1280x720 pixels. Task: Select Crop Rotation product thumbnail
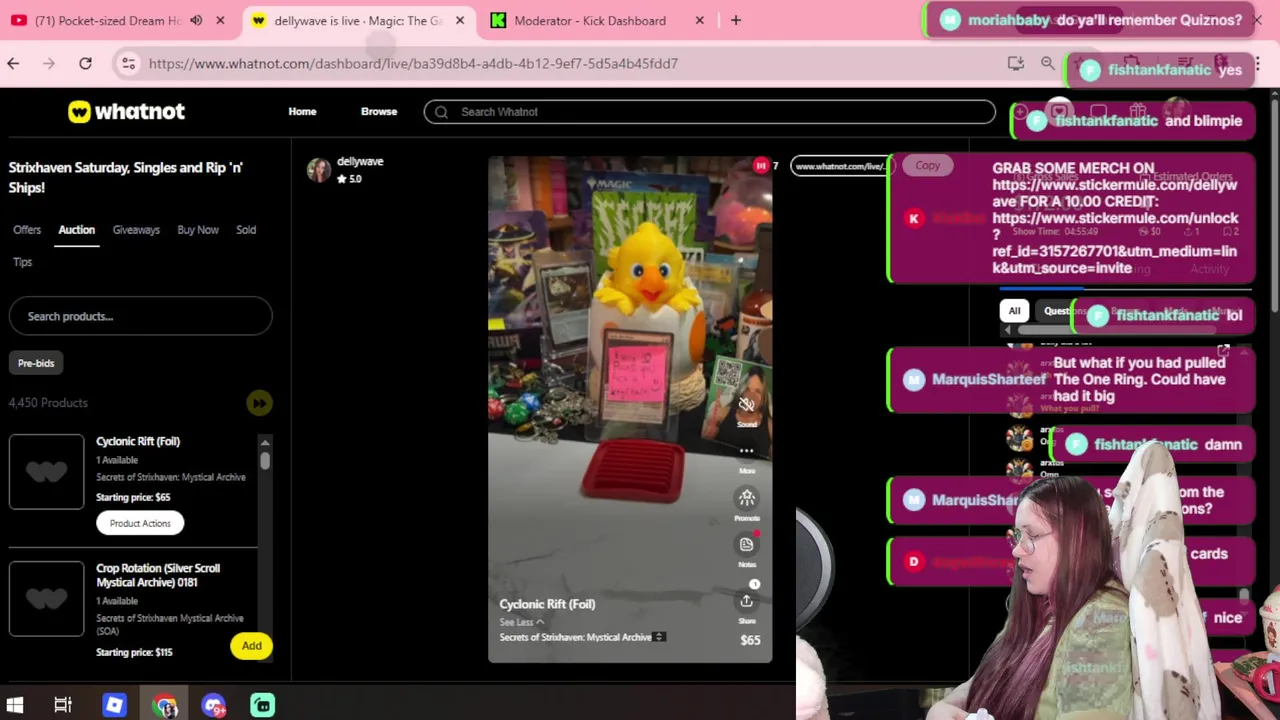click(x=47, y=599)
